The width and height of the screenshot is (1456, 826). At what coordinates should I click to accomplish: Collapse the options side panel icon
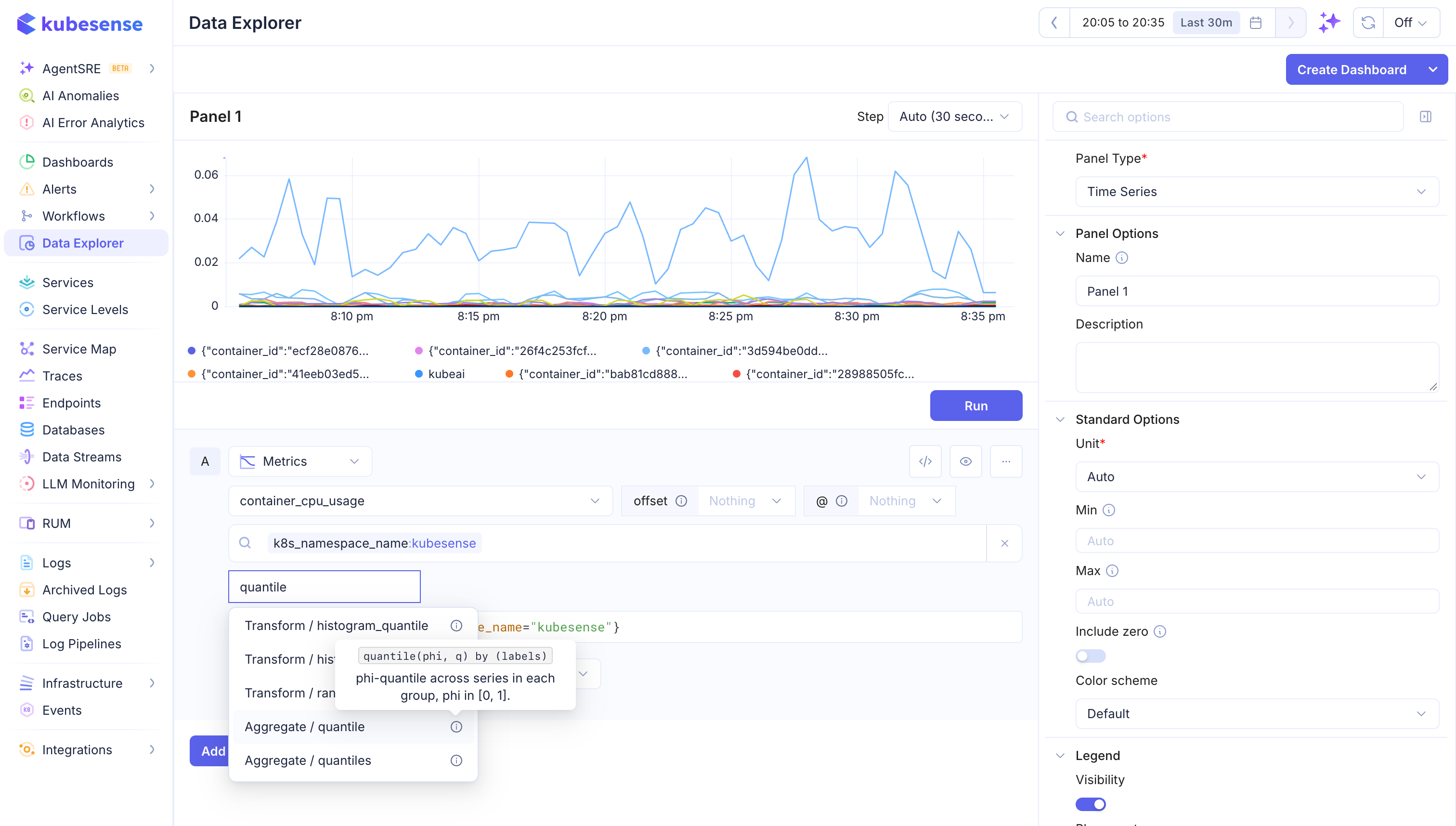pyautogui.click(x=1425, y=117)
